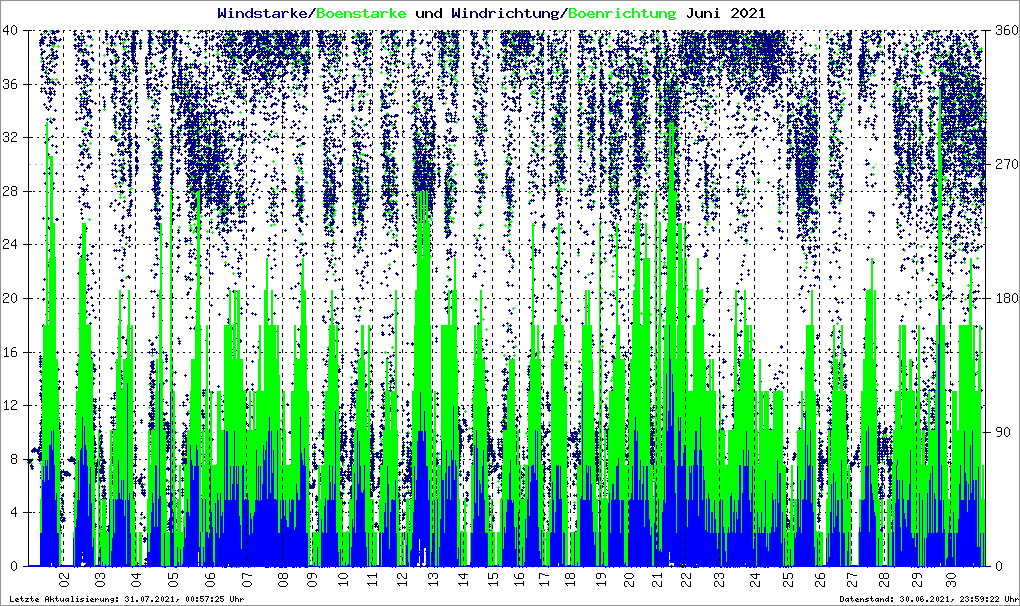Click the 90 label on direction axis
Viewport: 1020px width, 606px height.
[x=1004, y=432]
